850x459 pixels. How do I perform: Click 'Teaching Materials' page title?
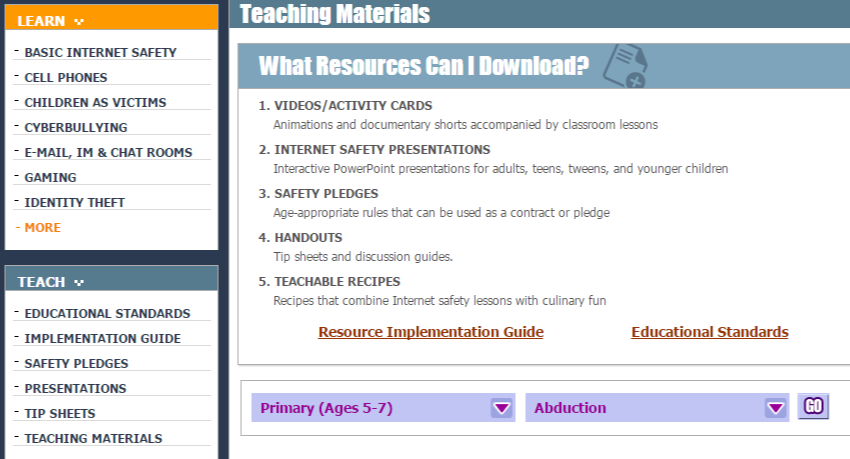pyautogui.click(x=335, y=14)
